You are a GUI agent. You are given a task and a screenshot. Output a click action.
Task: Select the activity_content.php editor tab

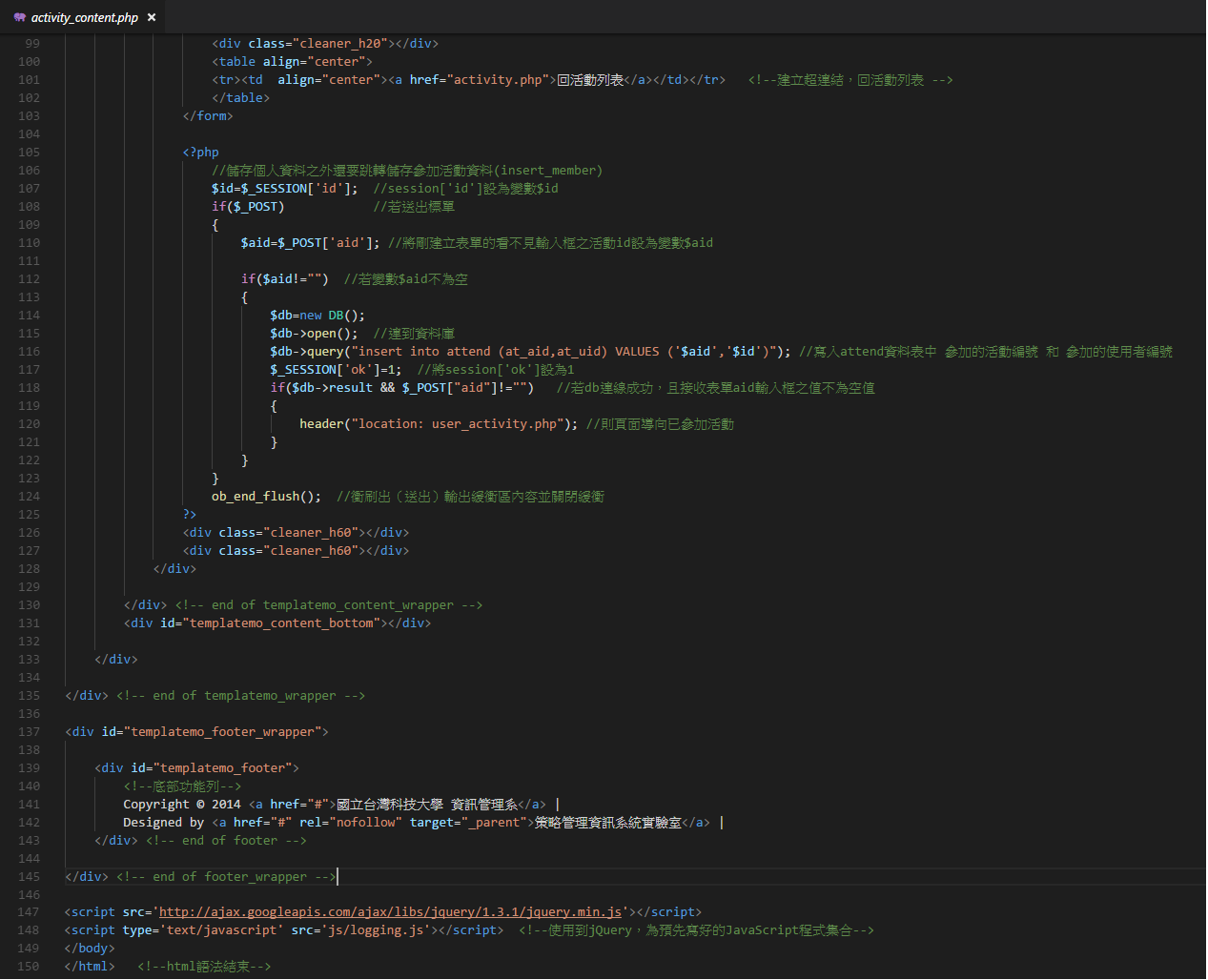coord(84,17)
